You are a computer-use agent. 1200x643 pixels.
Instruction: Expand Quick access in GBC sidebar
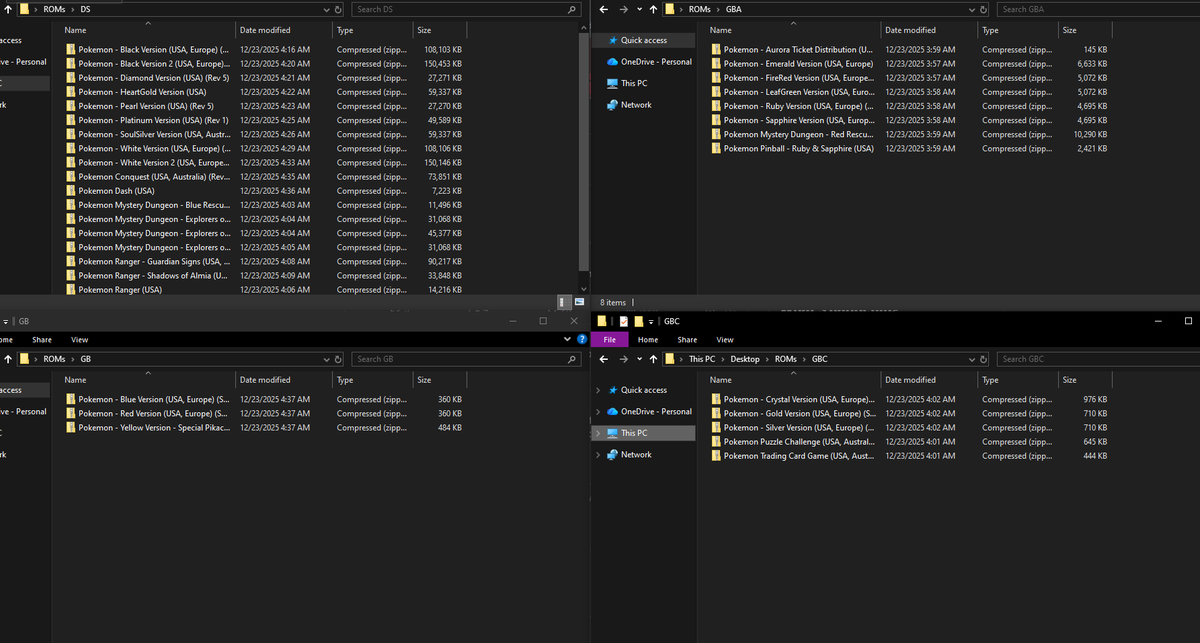pos(598,390)
